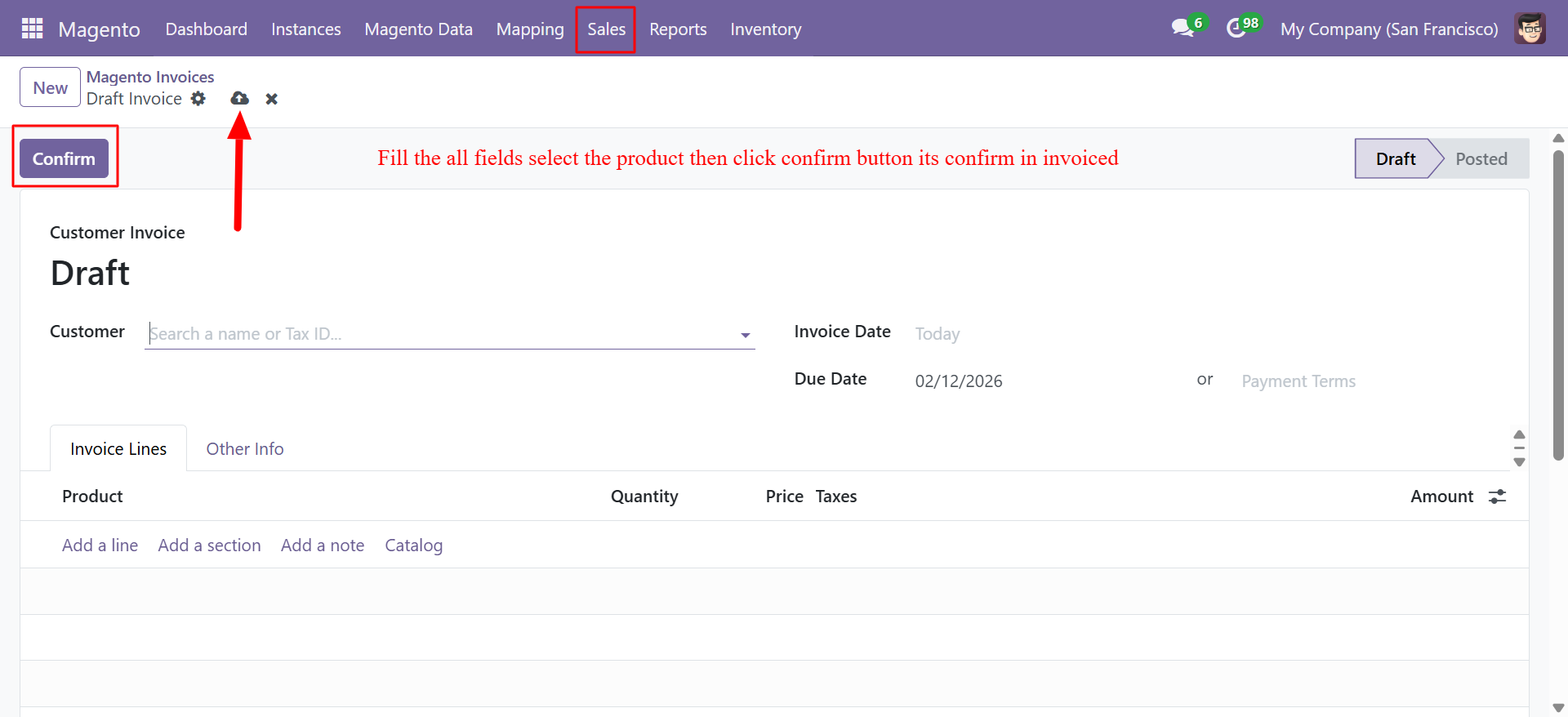The image size is (1568, 717).
Task: Open the Sales menu
Action: [x=606, y=29]
